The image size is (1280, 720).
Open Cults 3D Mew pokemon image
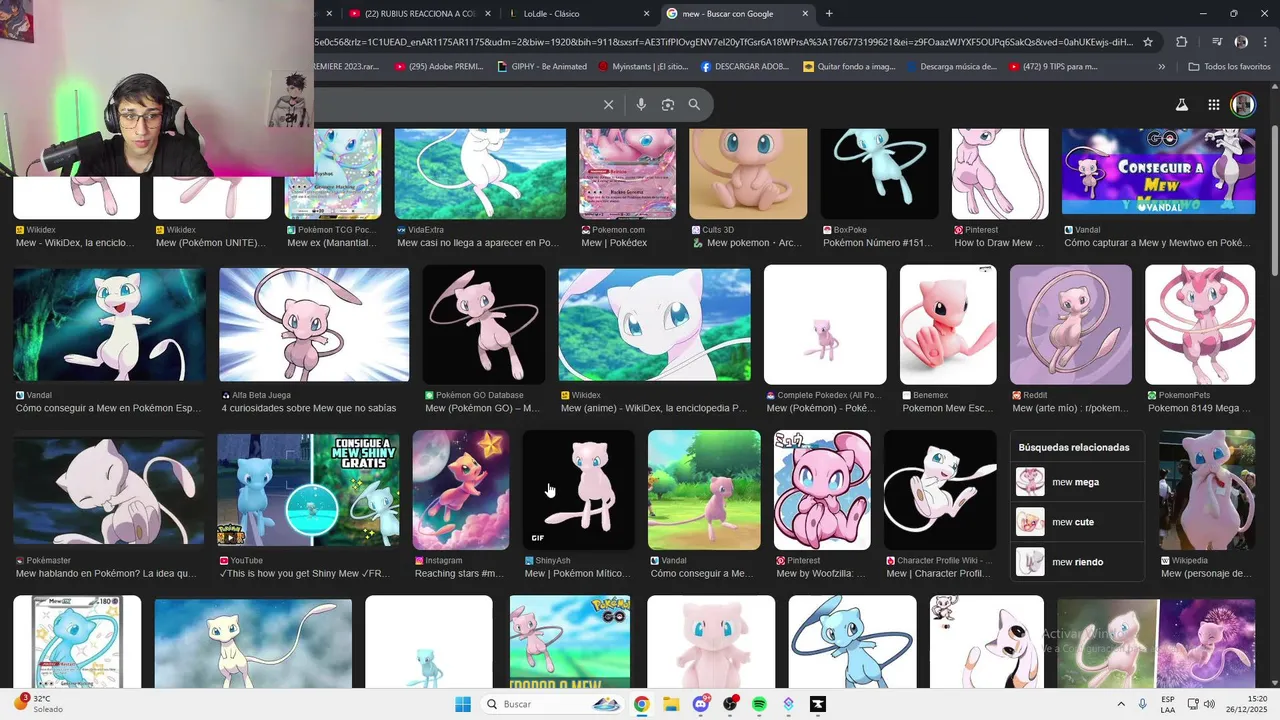click(x=748, y=173)
